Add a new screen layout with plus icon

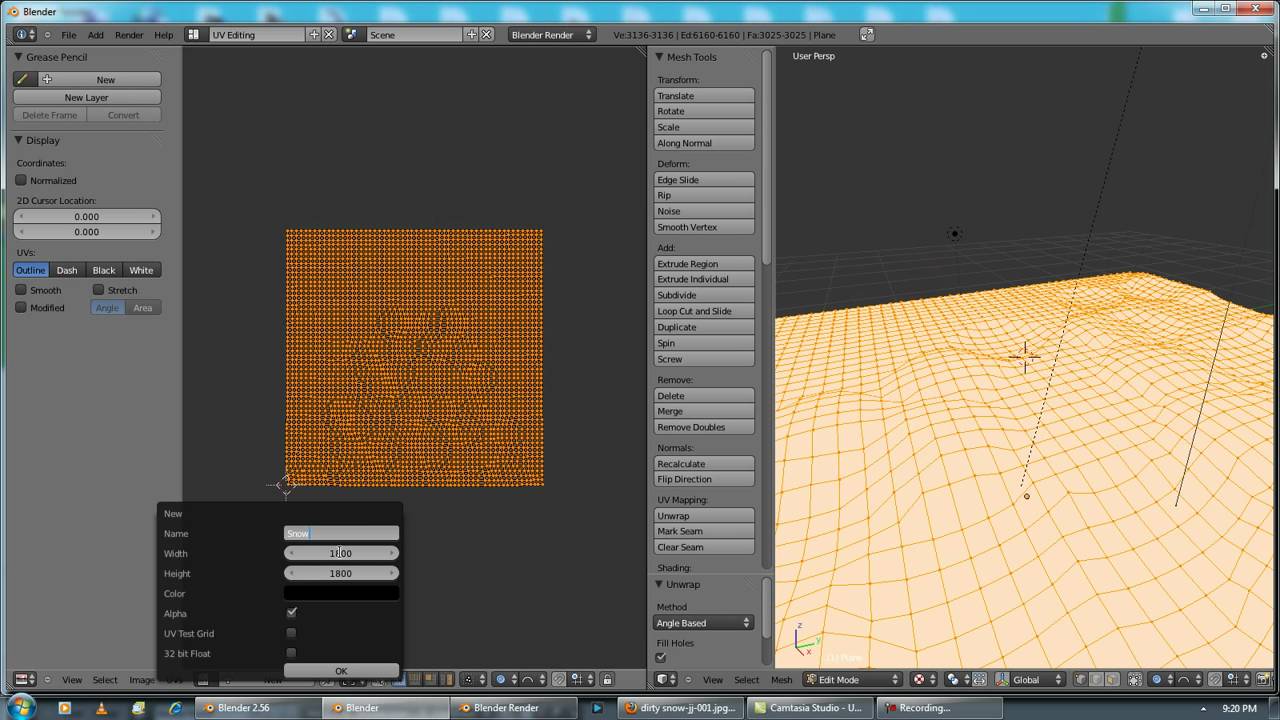pyautogui.click(x=314, y=34)
